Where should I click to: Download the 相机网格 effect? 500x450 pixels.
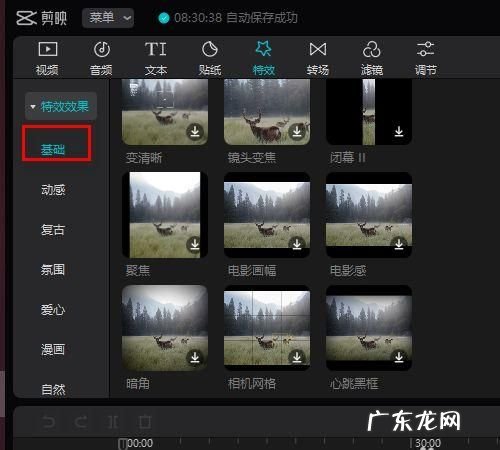[x=297, y=357]
